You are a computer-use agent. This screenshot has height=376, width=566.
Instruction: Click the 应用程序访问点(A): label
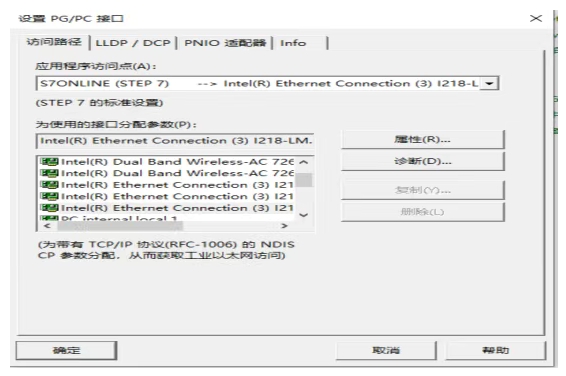coord(96,66)
